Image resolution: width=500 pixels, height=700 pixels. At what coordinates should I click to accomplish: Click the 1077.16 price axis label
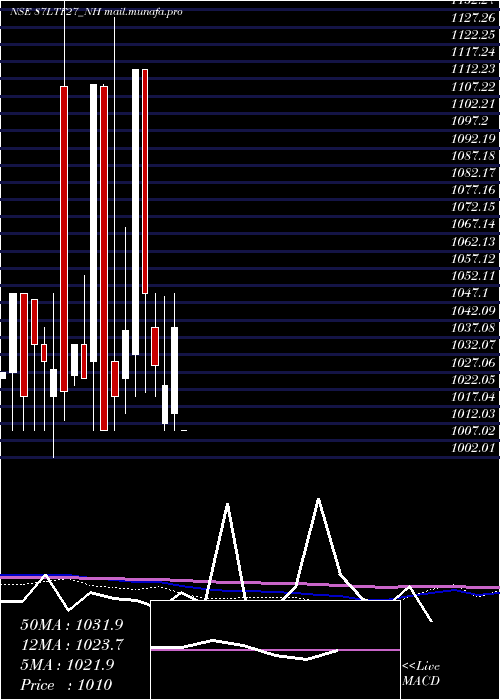coord(473,190)
